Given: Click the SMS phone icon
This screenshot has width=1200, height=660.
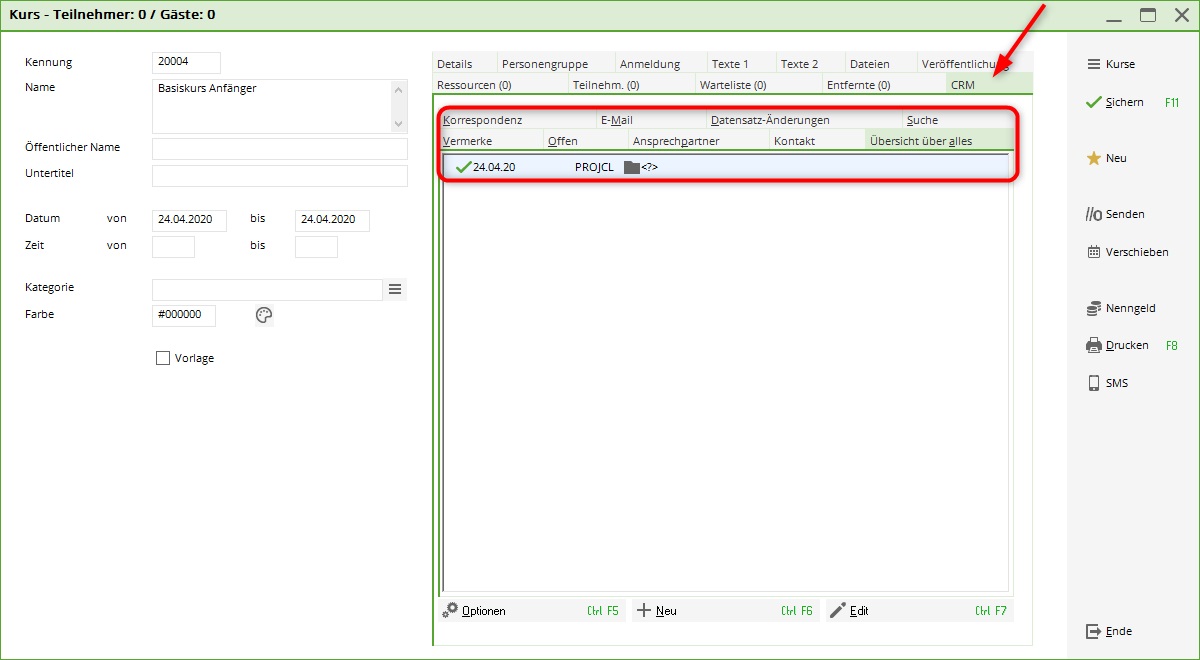Looking at the screenshot, I should (x=1093, y=383).
